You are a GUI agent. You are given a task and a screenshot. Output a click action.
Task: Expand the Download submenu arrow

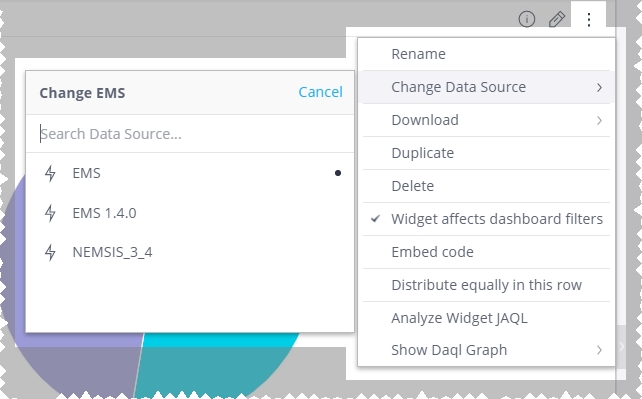(599, 120)
